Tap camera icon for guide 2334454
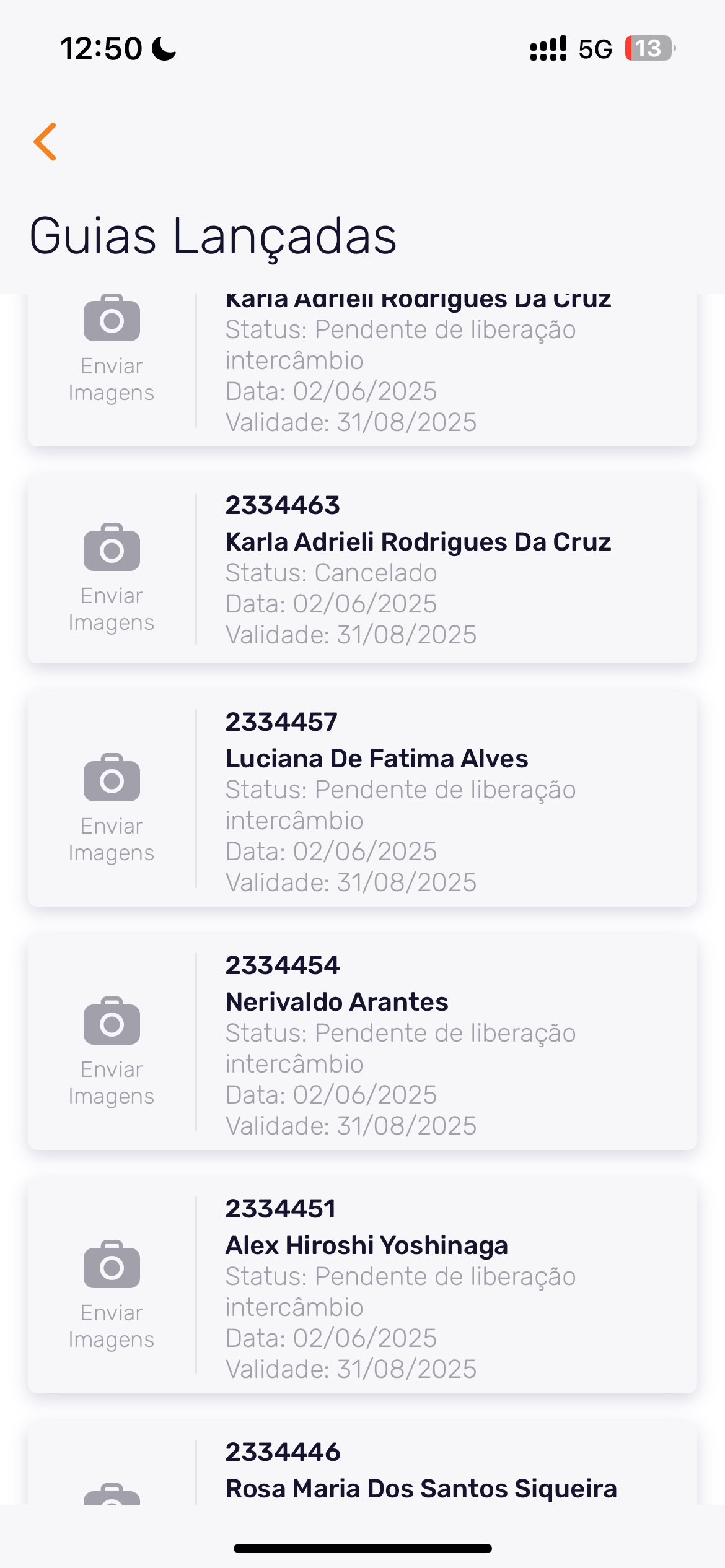This screenshot has width=725, height=1568. tap(112, 1021)
